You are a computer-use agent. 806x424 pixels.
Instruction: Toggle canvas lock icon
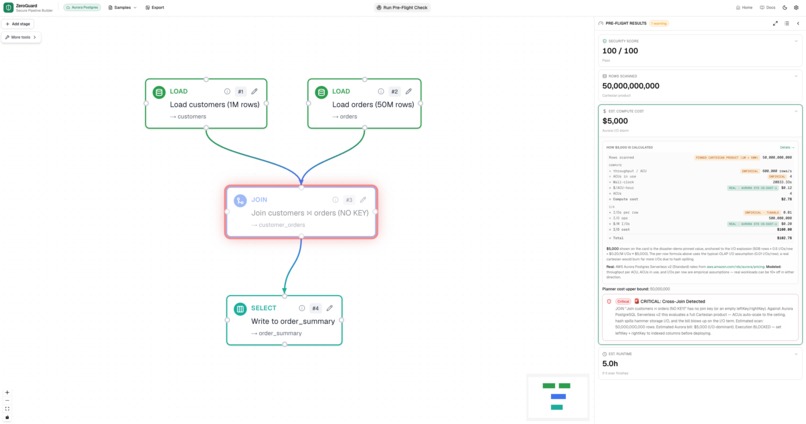[x=7, y=417]
